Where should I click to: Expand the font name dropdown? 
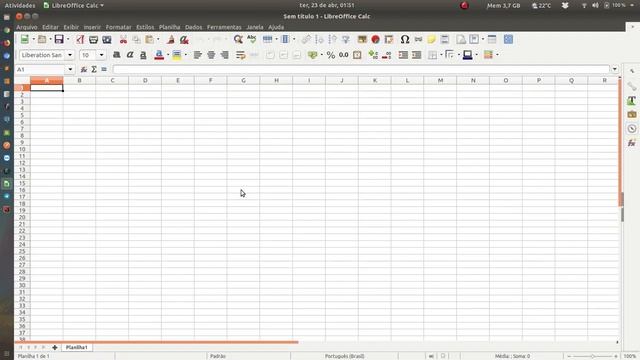pos(70,55)
